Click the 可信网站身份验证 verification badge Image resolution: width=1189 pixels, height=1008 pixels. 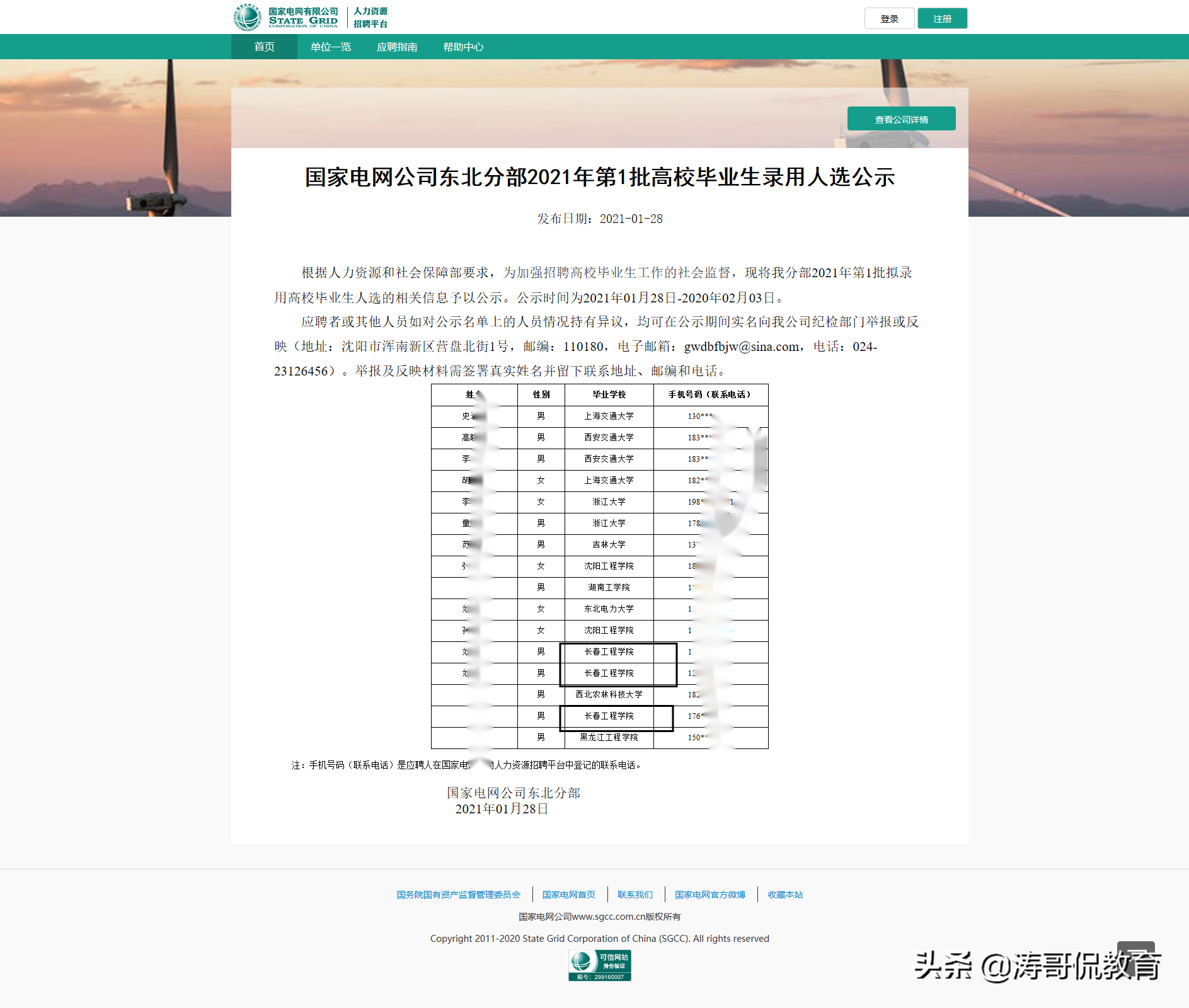[x=599, y=964]
